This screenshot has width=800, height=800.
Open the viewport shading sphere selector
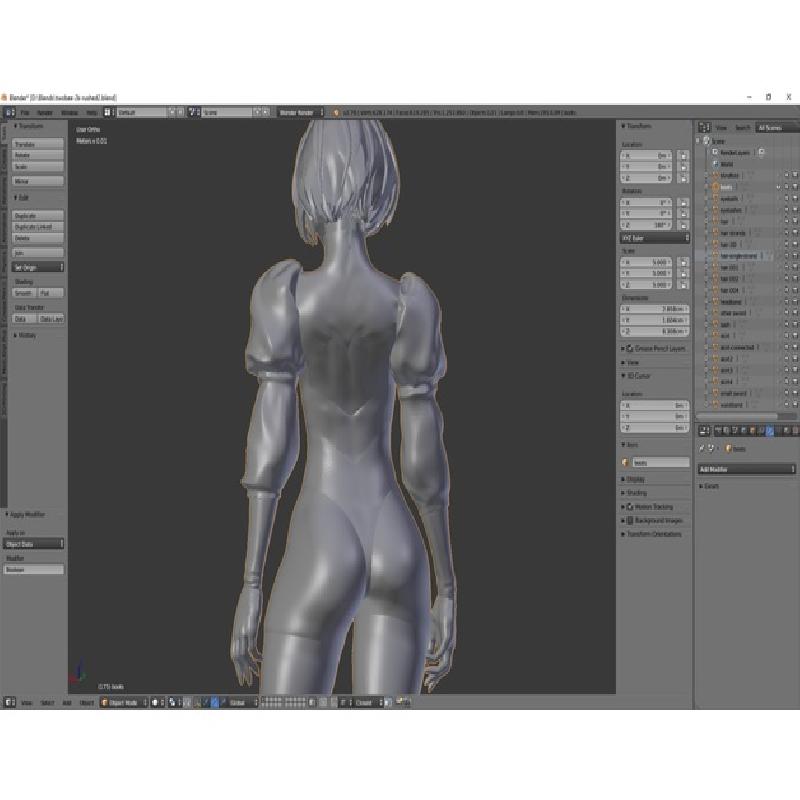[157, 703]
